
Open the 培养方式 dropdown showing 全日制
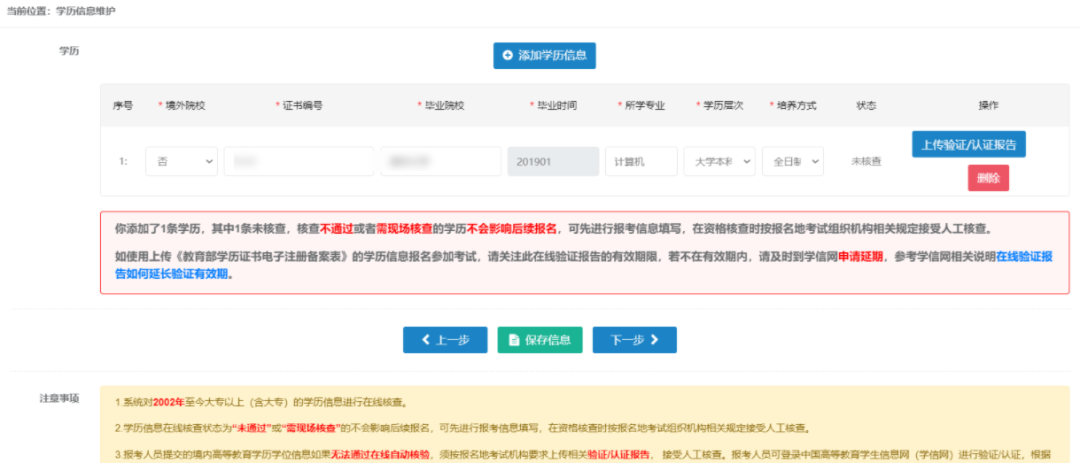(792, 161)
